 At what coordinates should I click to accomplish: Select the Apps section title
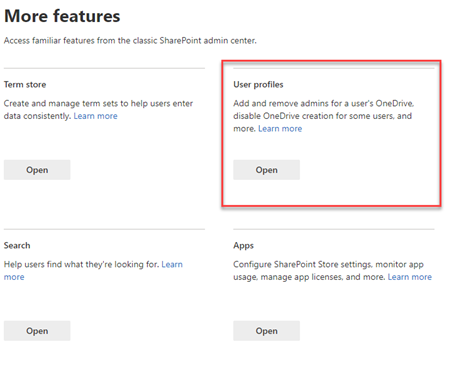point(243,246)
